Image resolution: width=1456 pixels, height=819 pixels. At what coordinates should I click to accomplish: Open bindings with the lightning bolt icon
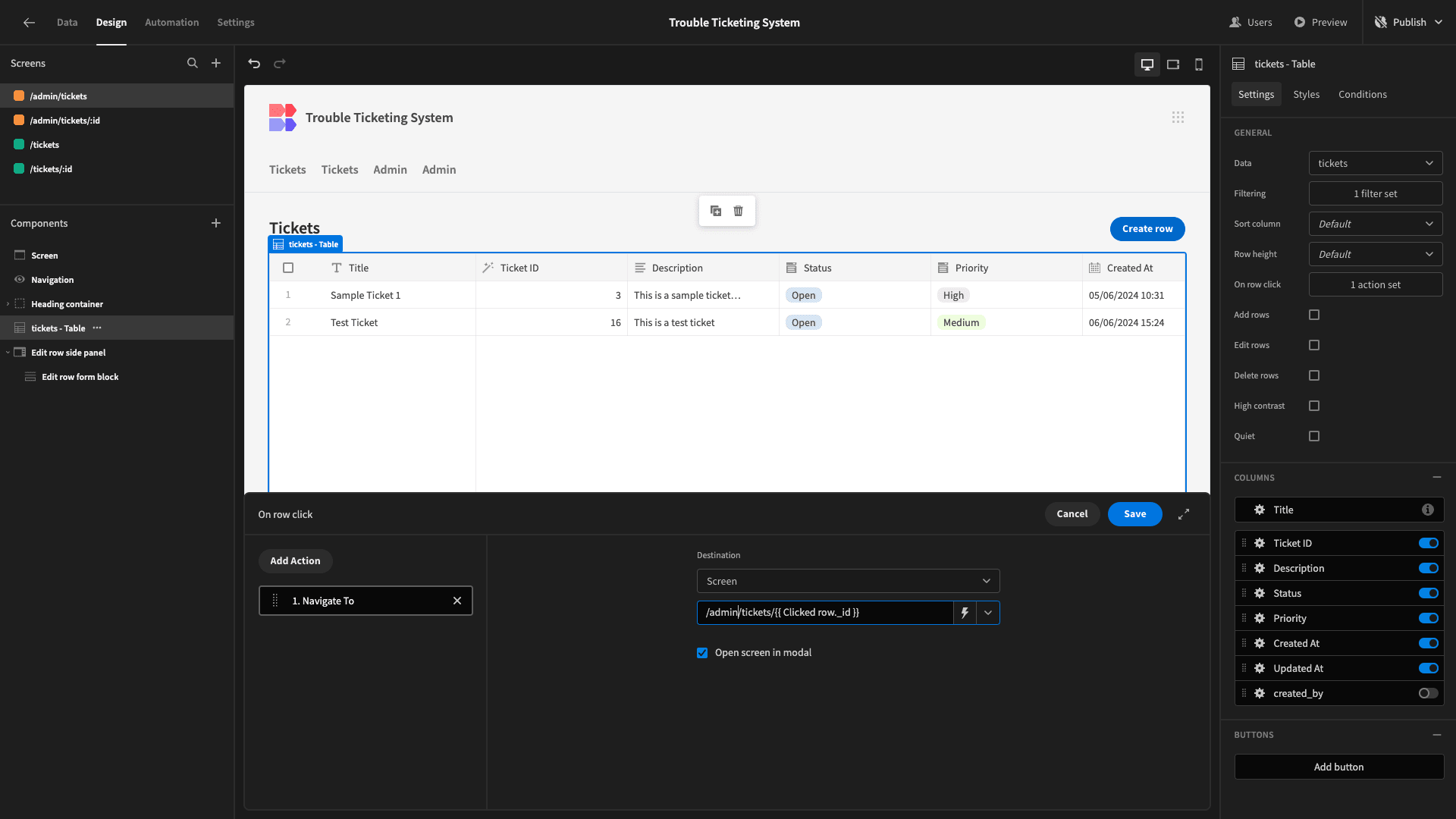point(965,613)
